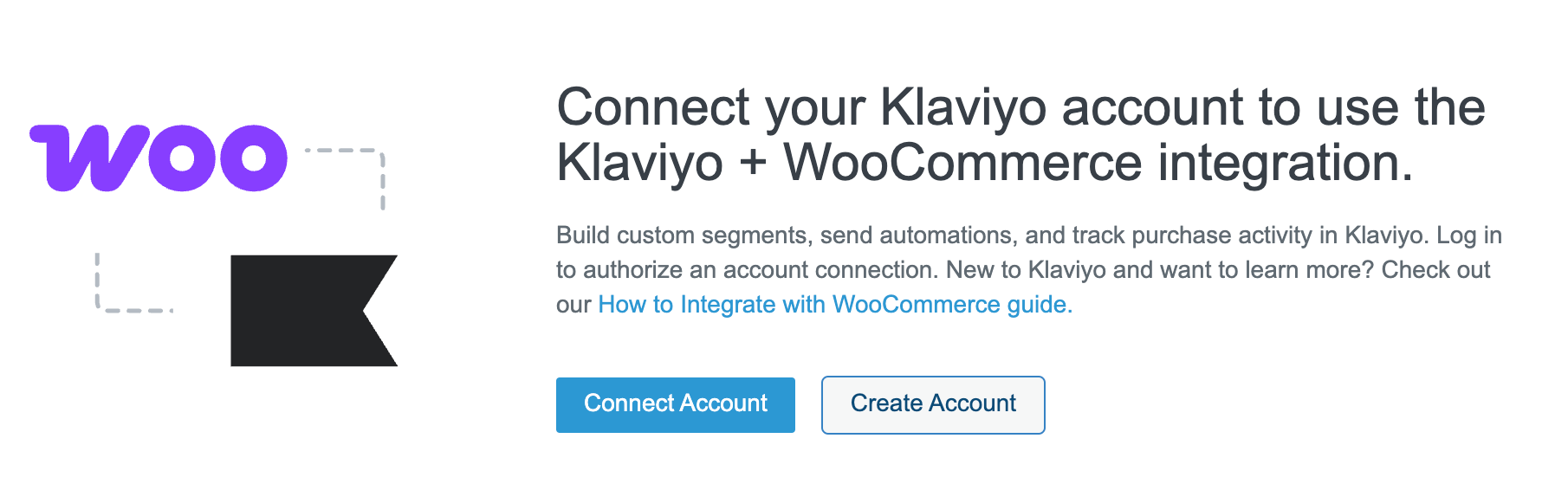Screen dimensions: 1568x490
Task: Click the black Klaviyo flag logo
Action: (x=314, y=310)
